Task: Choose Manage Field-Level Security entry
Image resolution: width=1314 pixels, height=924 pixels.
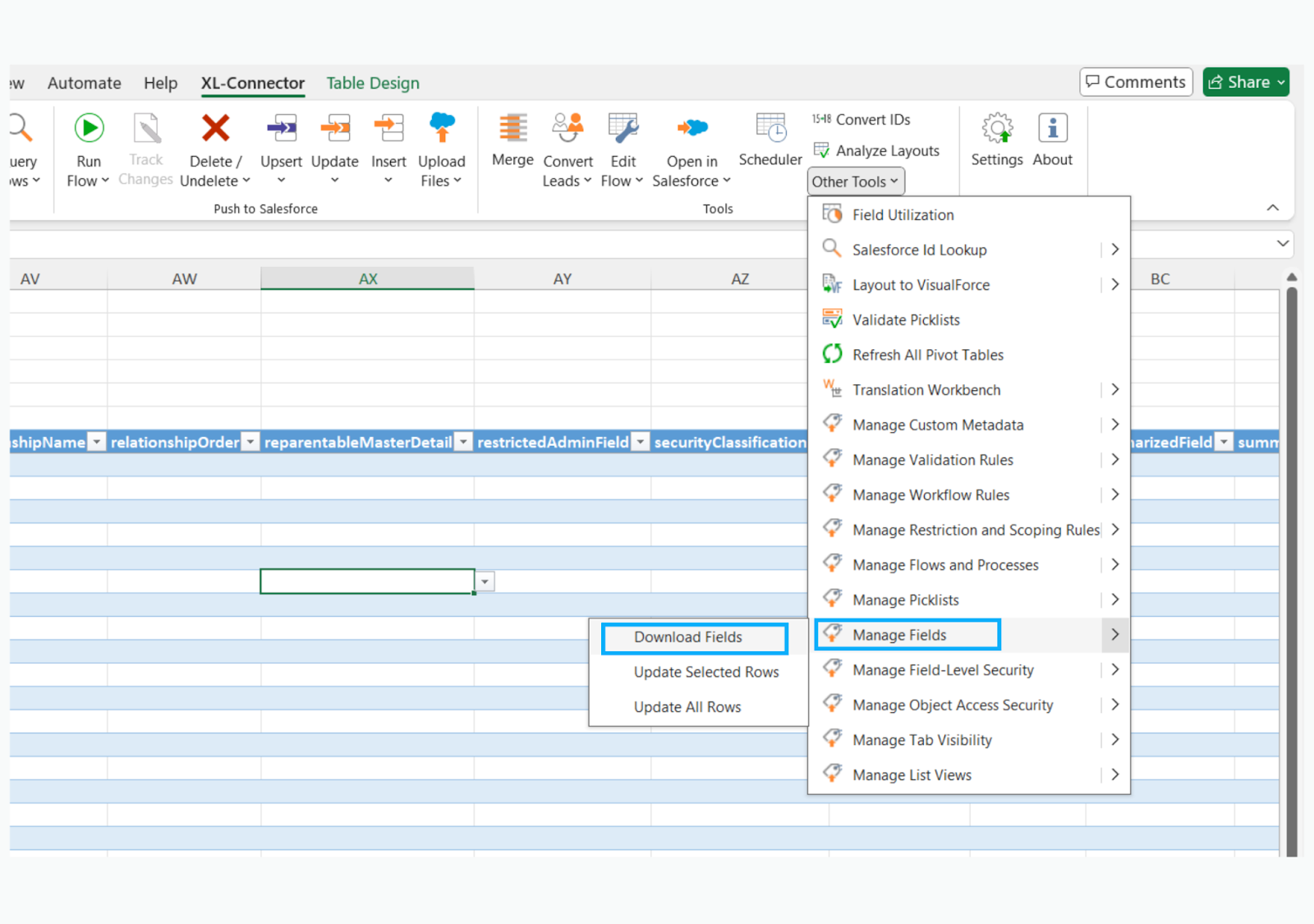Action: 969,670
